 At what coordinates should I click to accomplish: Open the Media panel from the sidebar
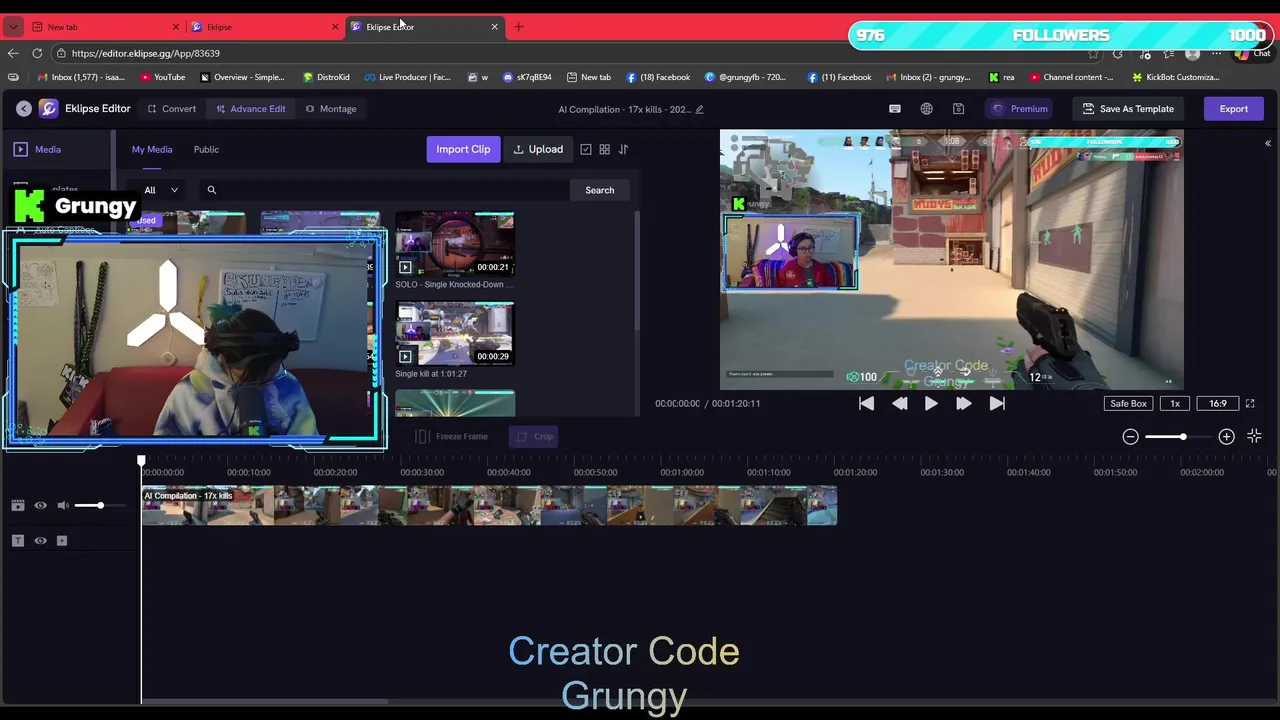click(x=38, y=149)
